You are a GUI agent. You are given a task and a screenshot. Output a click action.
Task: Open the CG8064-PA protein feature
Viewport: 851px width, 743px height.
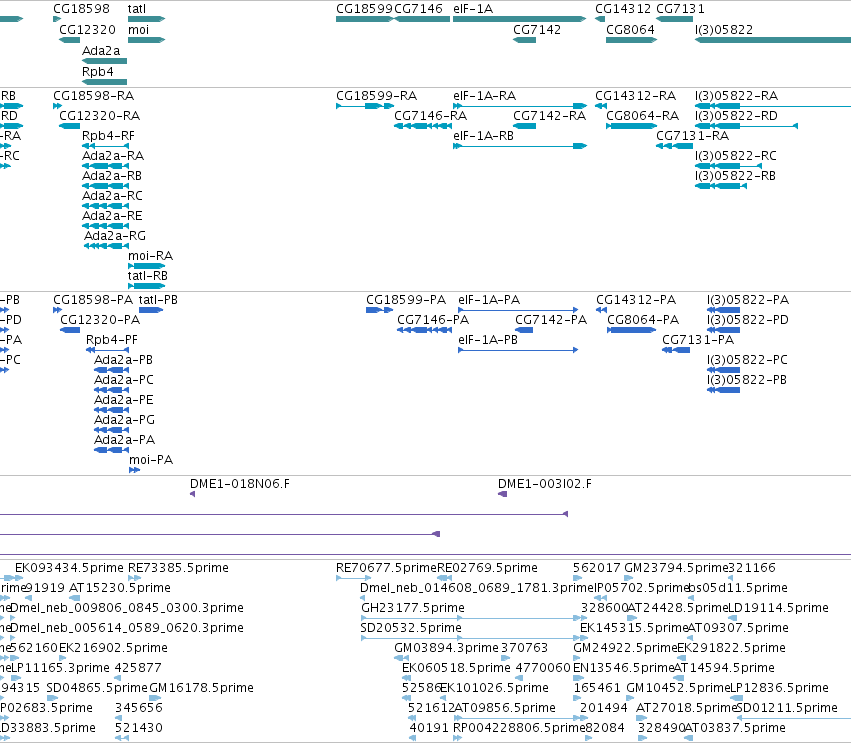[632, 330]
